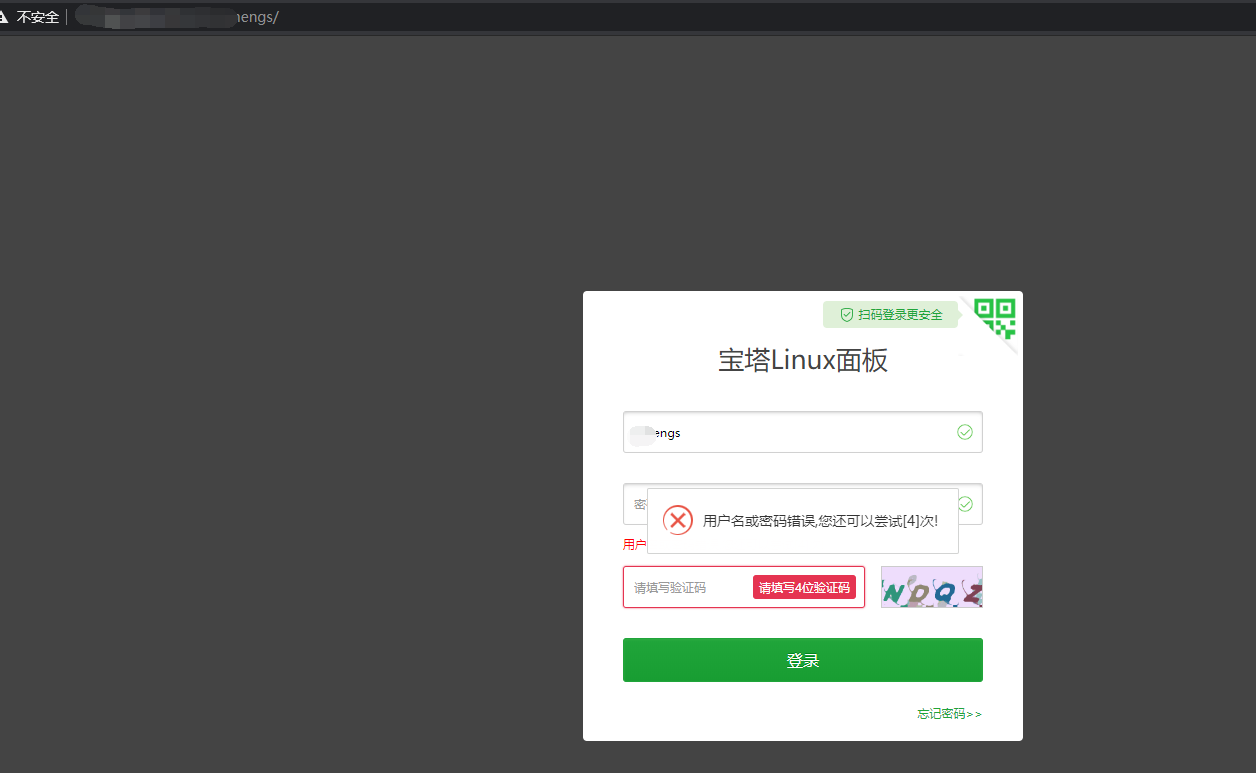Open the QR code login option
This screenshot has height=773, width=1256.
995,318
